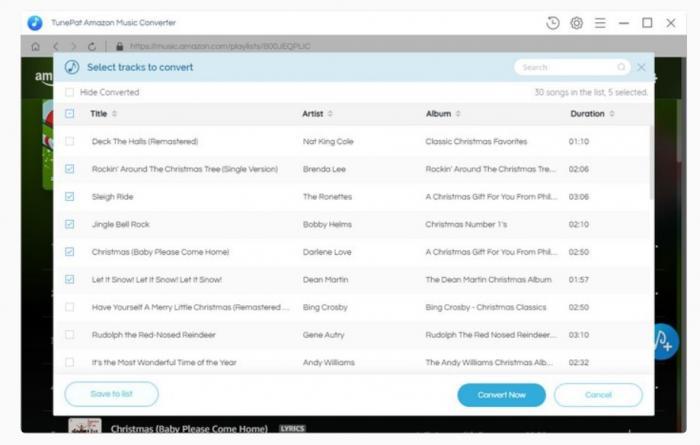The height and width of the screenshot is (445, 700).
Task: Enable the Hide Converted checkbox
Action: pos(69,92)
